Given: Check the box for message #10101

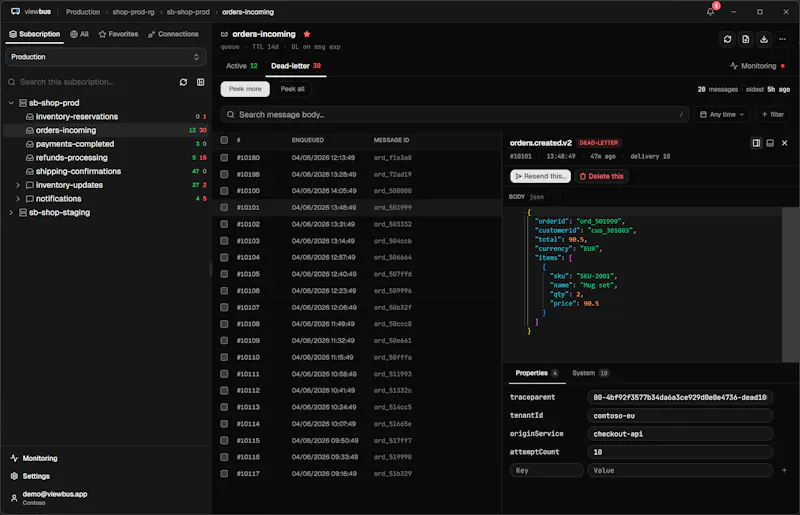Looking at the screenshot, I should tap(224, 207).
